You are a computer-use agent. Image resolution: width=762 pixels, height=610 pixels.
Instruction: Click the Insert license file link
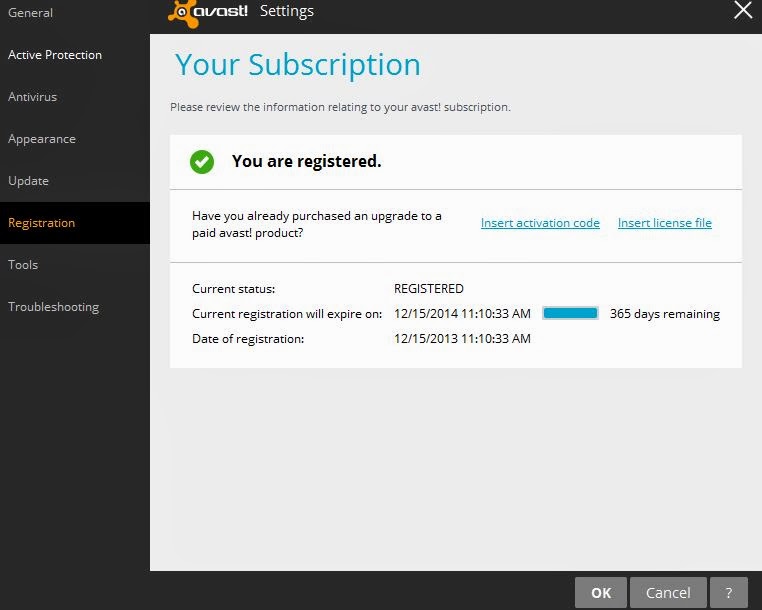coord(664,223)
